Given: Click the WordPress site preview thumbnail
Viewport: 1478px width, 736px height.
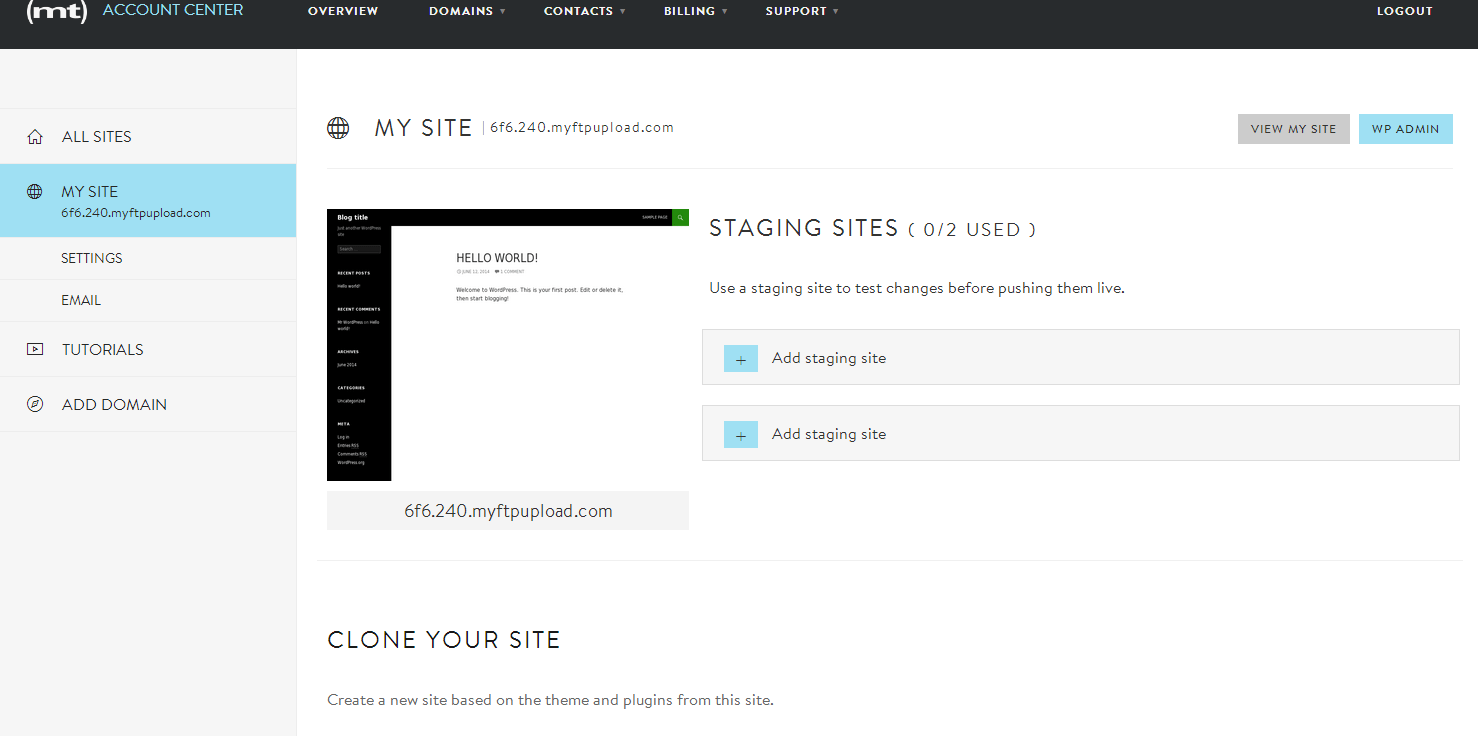Looking at the screenshot, I should tap(508, 345).
